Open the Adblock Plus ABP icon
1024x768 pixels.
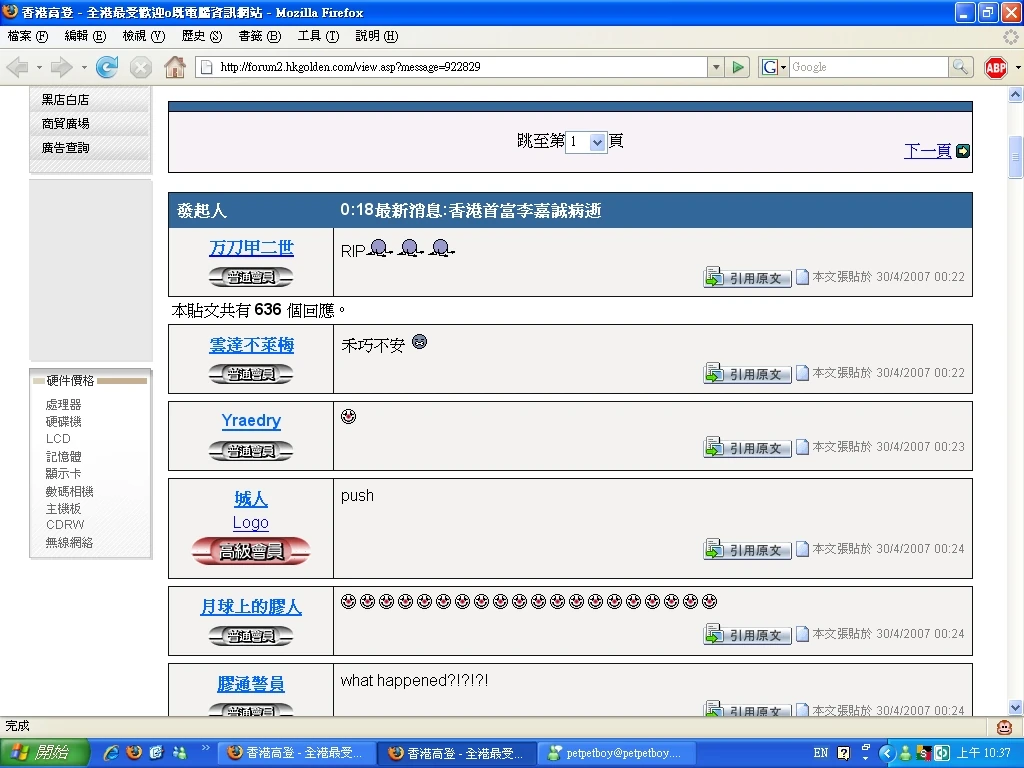pos(996,67)
